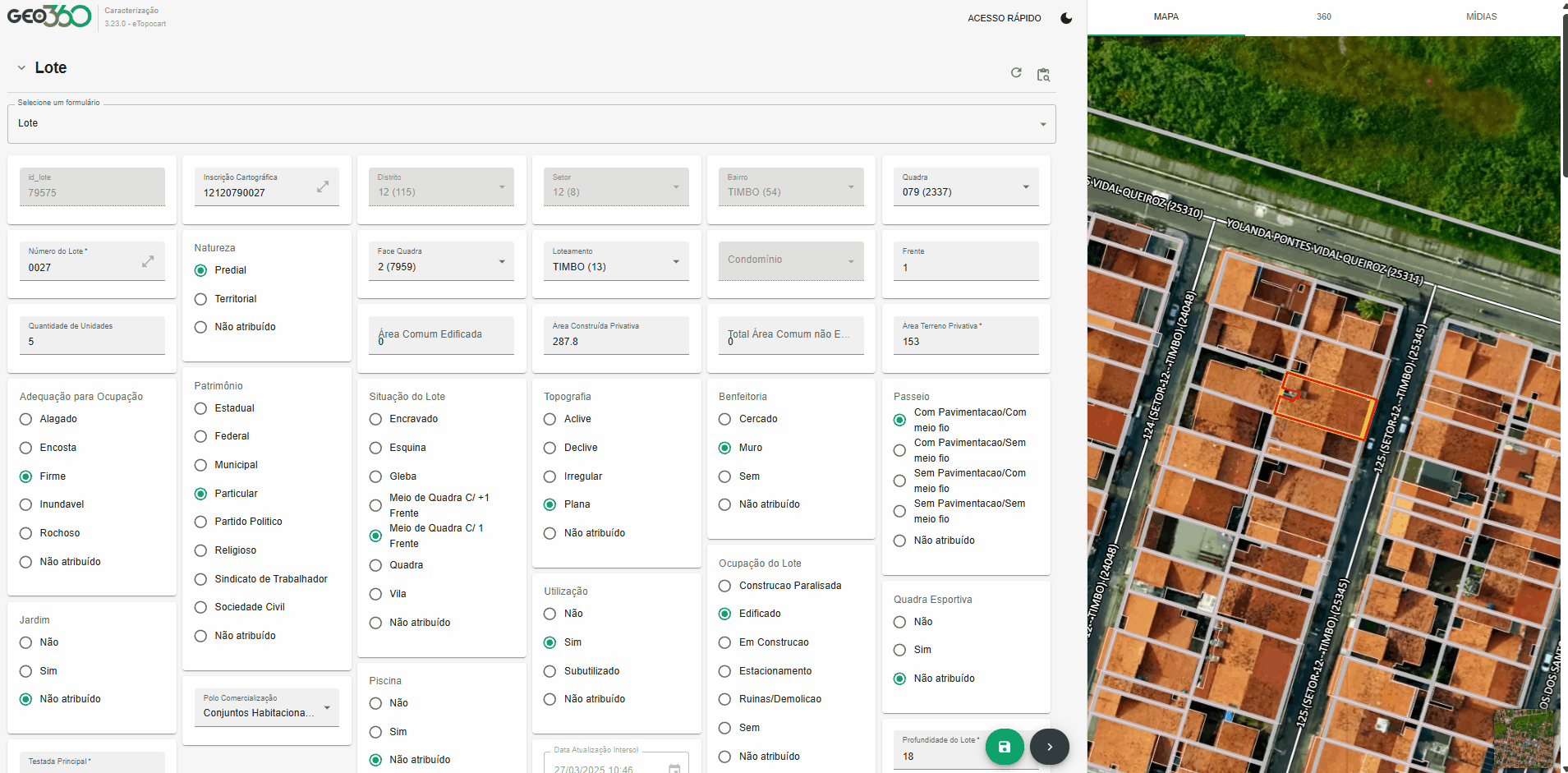Select Religioso under Patrimônio
The image size is (1568, 773).
(200, 550)
